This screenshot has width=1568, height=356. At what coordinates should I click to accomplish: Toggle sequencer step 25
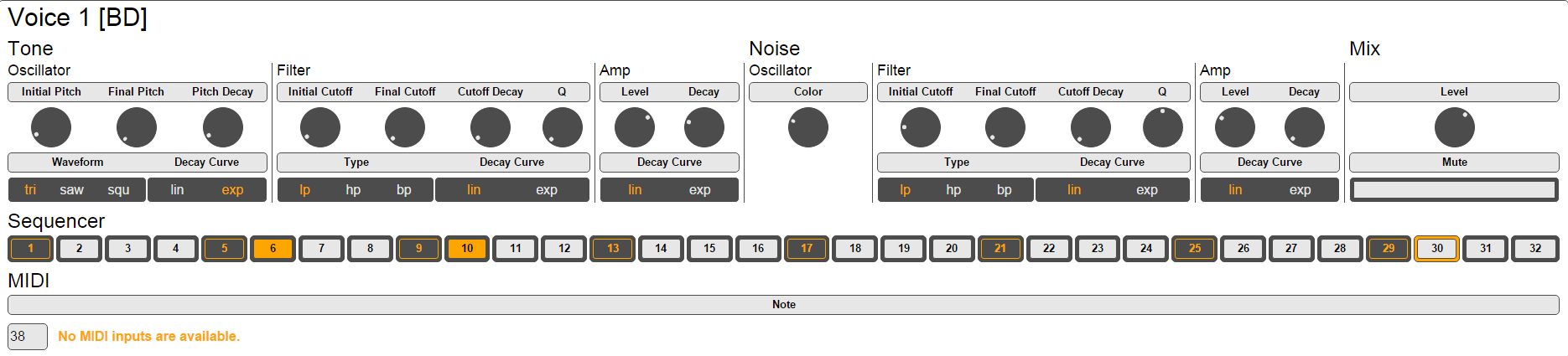click(1195, 249)
